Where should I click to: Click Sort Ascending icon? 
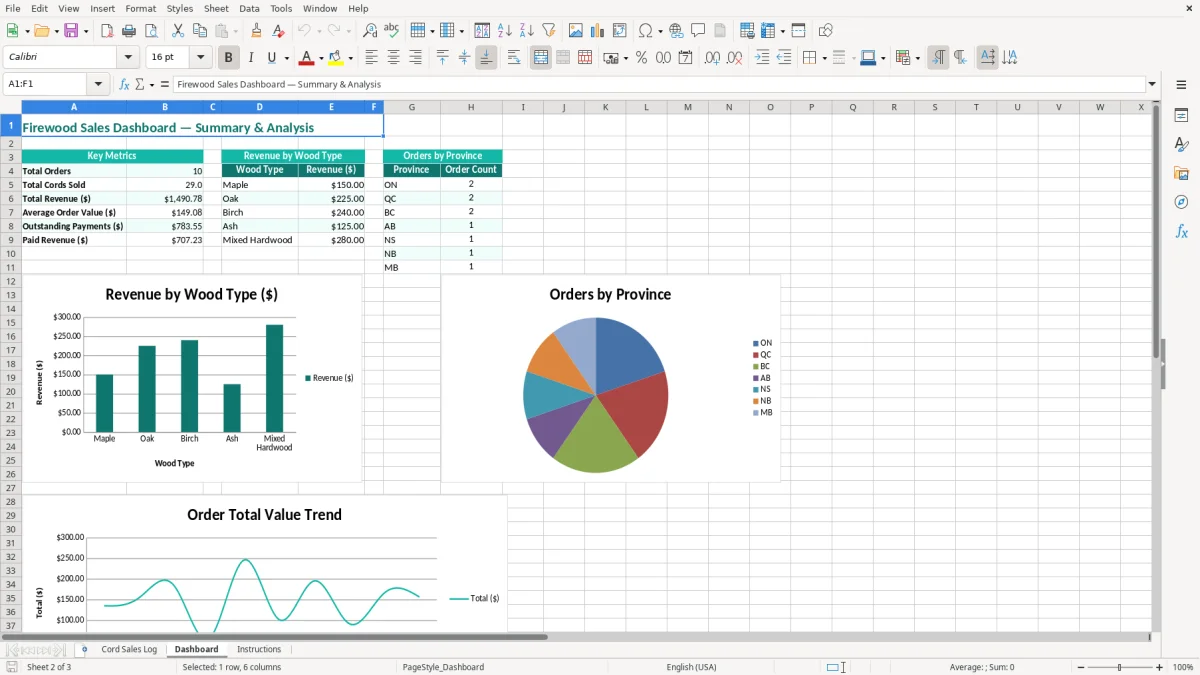505,31
